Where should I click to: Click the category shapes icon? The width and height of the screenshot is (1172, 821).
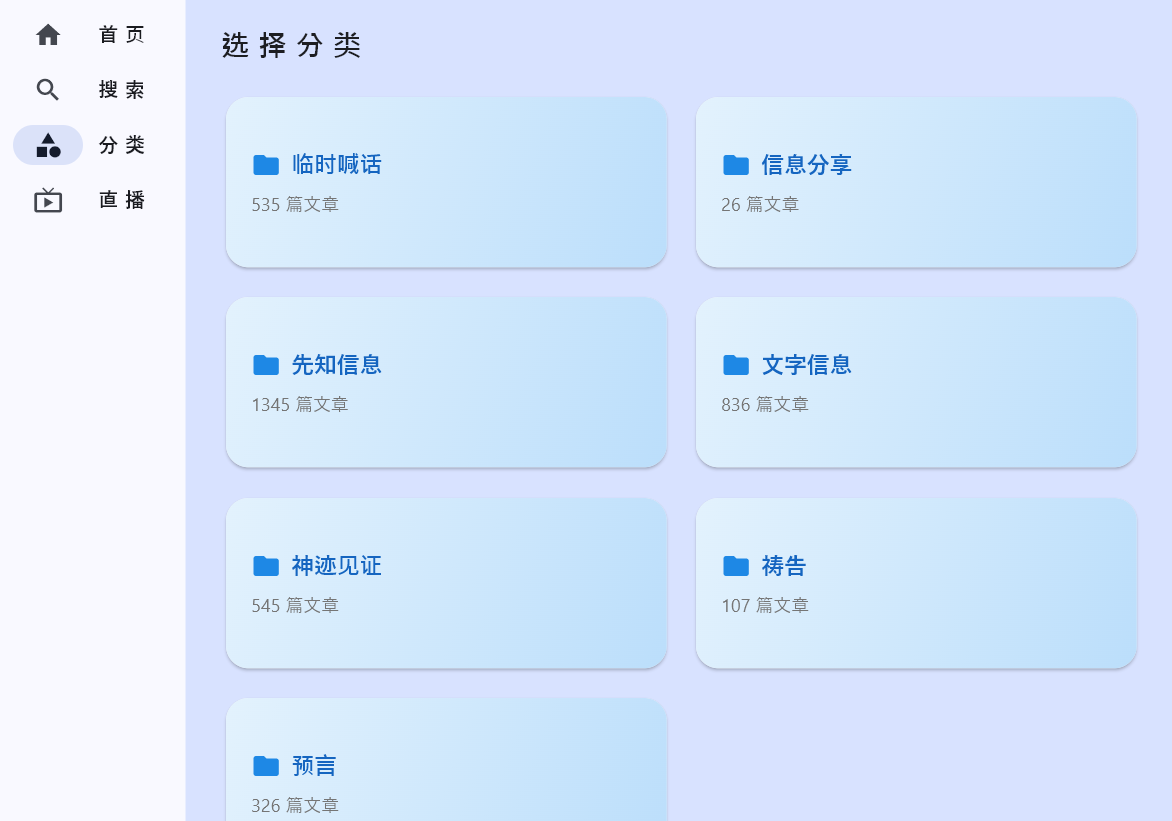[x=48, y=145]
